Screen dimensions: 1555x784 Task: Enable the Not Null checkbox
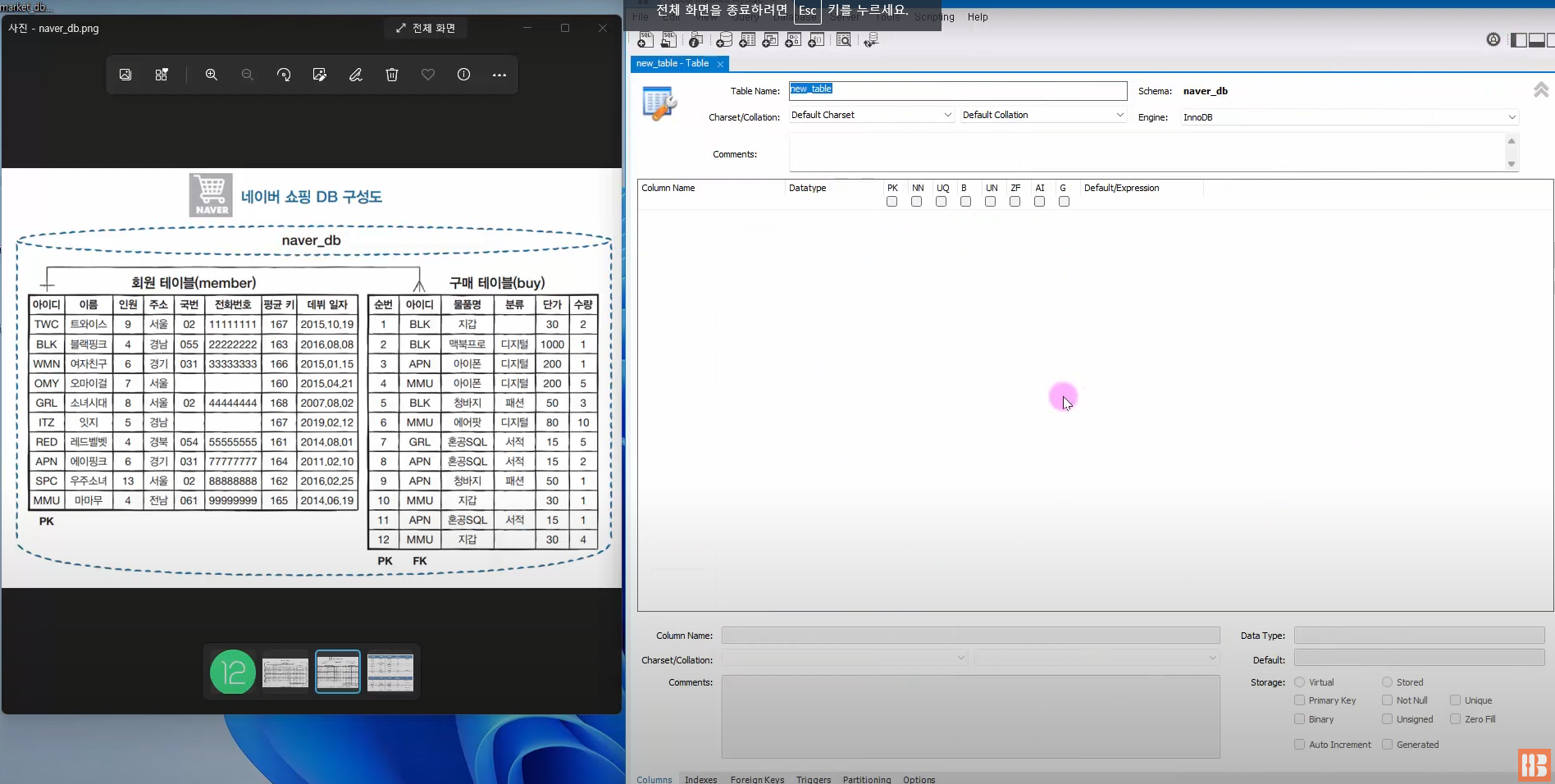pos(1387,700)
